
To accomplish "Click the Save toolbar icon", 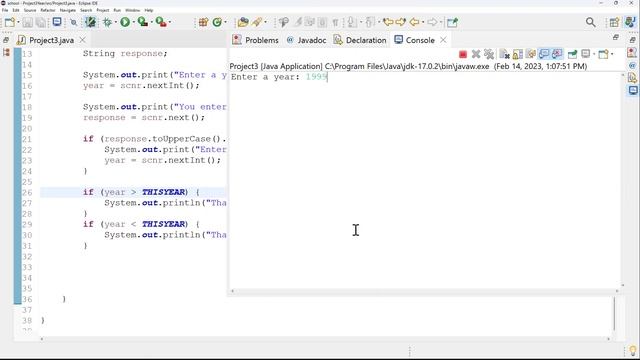I will point(27,22).
